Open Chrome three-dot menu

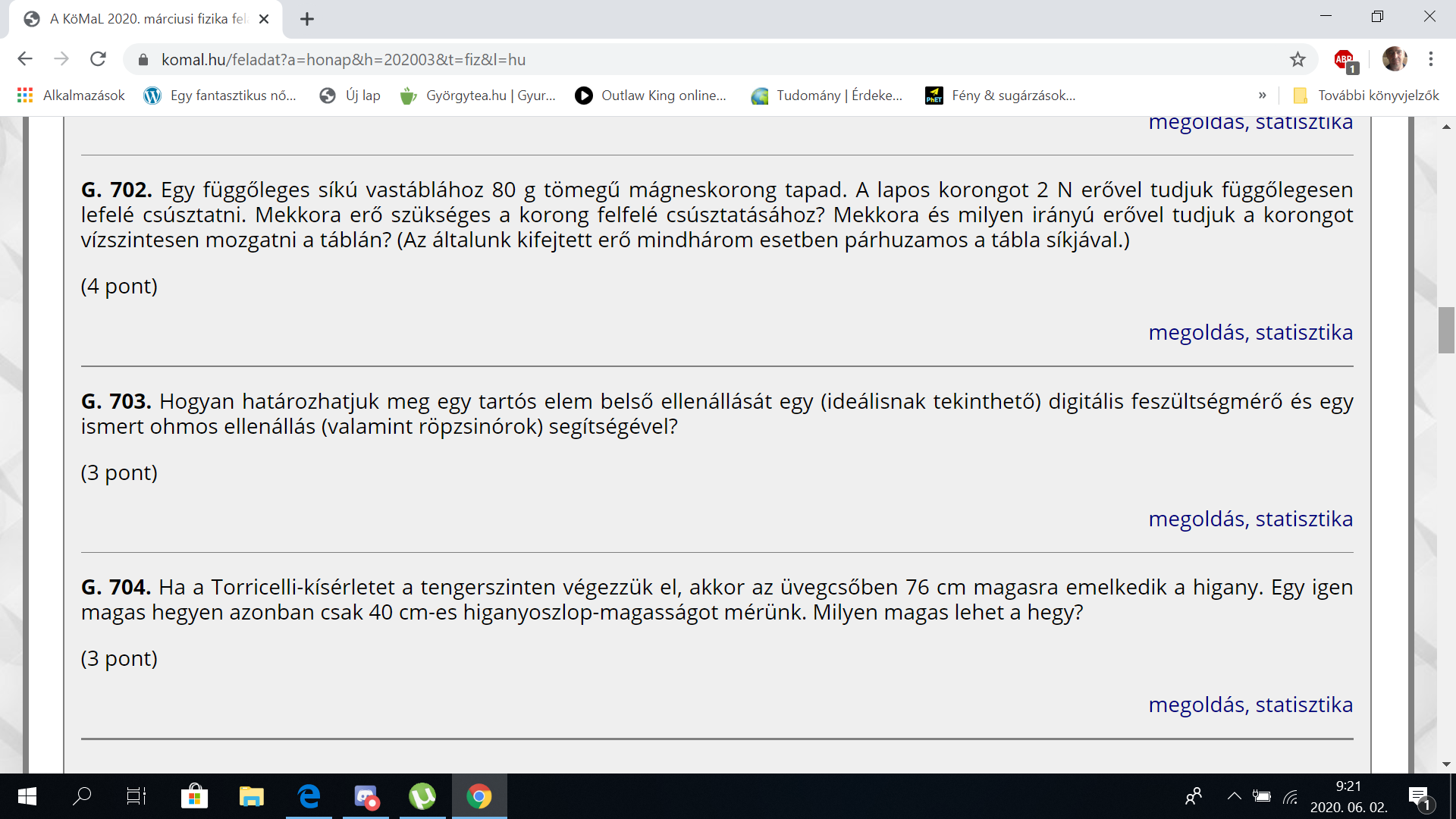(x=1431, y=59)
